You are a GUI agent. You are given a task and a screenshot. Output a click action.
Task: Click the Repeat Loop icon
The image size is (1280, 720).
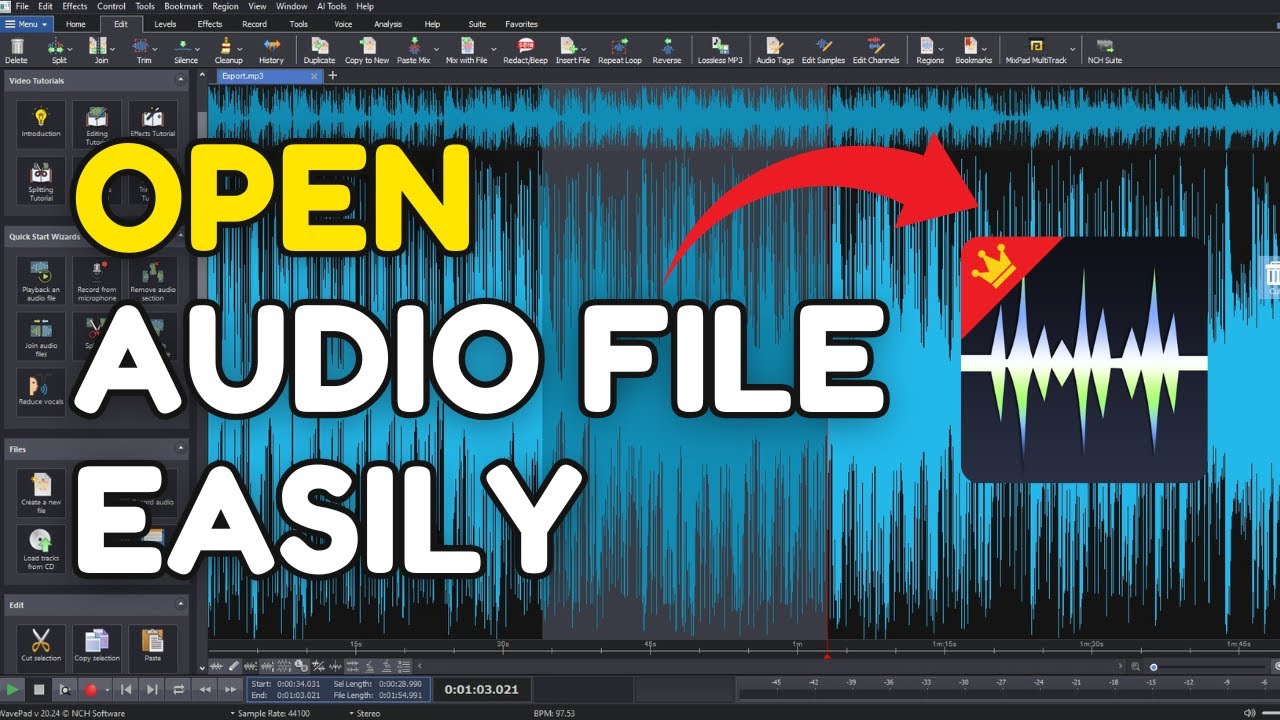(x=619, y=46)
